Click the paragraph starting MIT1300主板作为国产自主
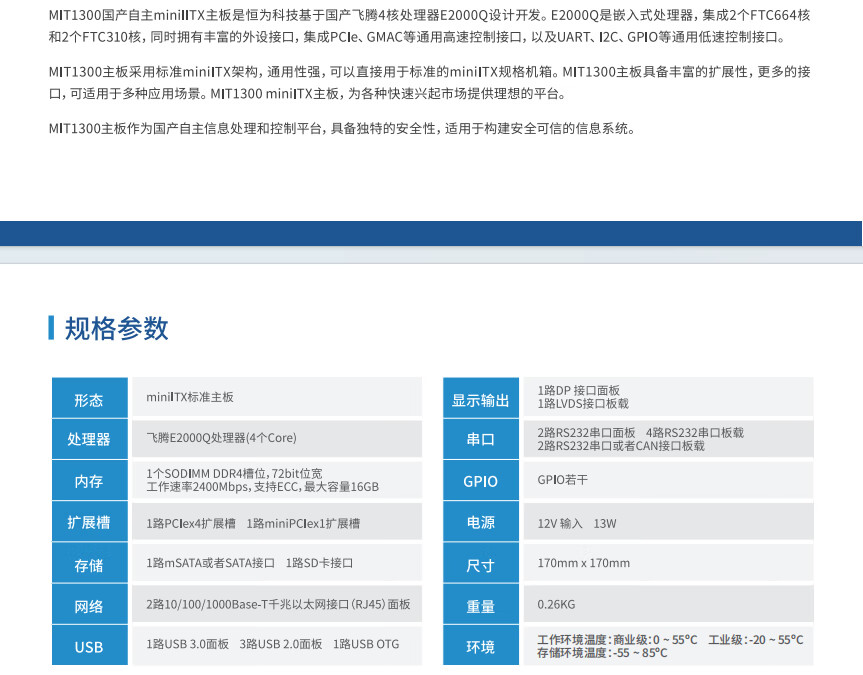Screen dimensions: 863x675 pos(342,128)
